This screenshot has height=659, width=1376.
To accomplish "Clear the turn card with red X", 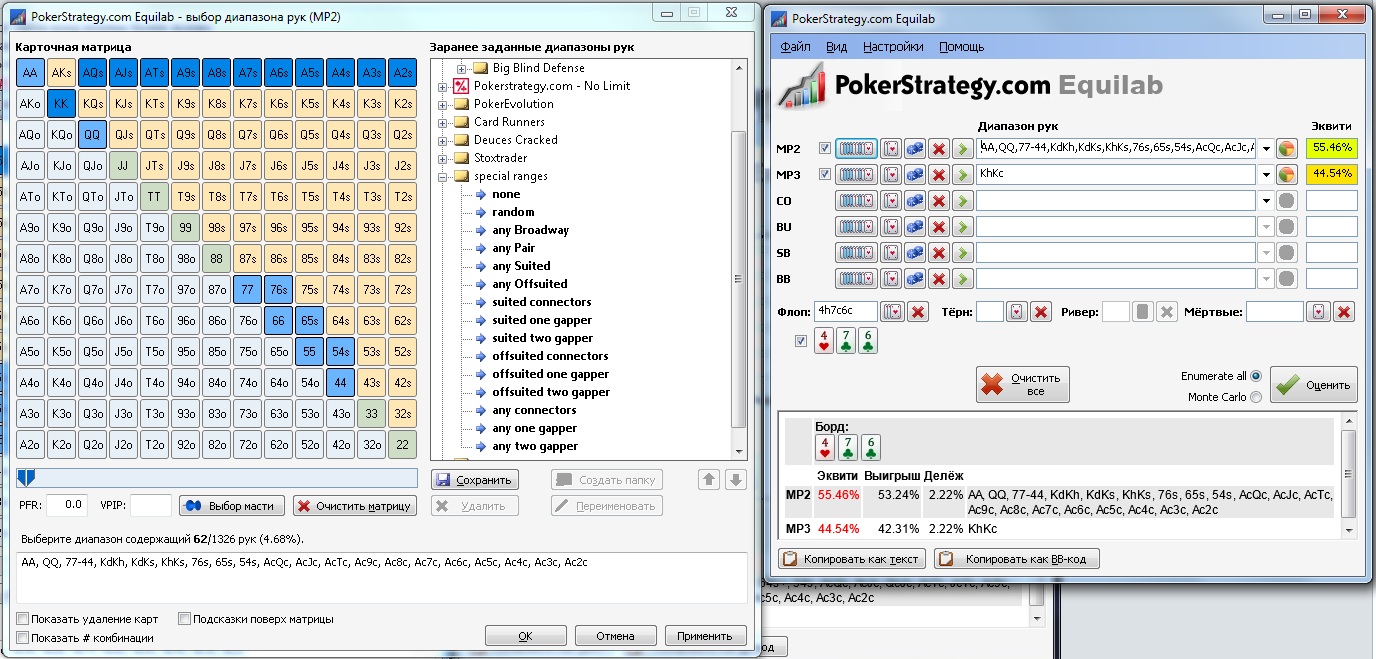I will [1041, 312].
